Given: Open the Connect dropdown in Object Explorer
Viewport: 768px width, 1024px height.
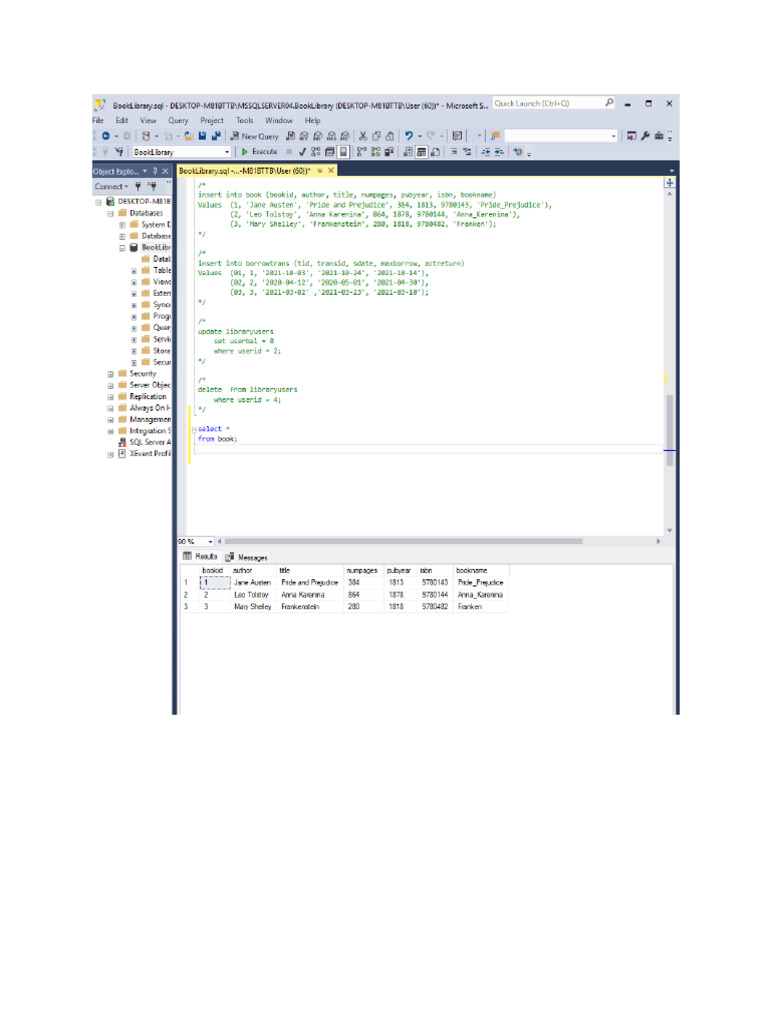Looking at the screenshot, I should [111, 187].
